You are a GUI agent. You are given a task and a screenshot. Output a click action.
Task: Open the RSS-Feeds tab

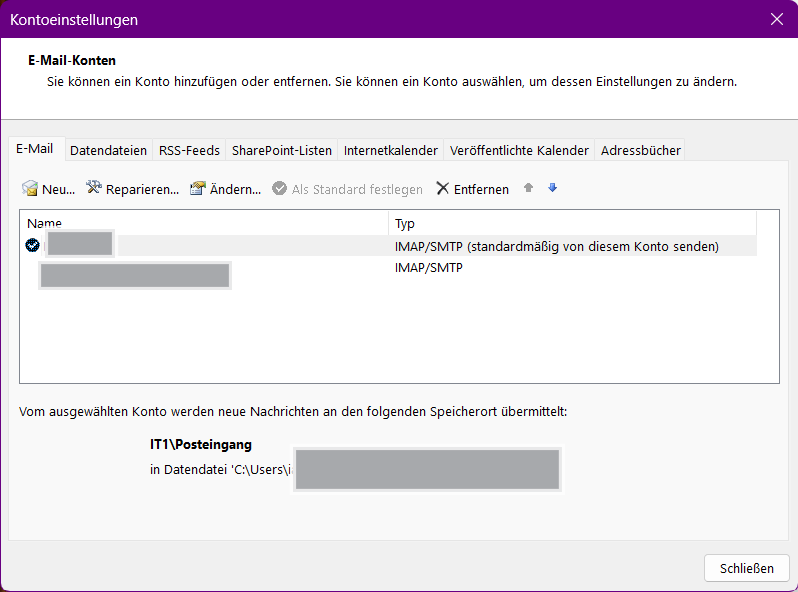click(189, 151)
